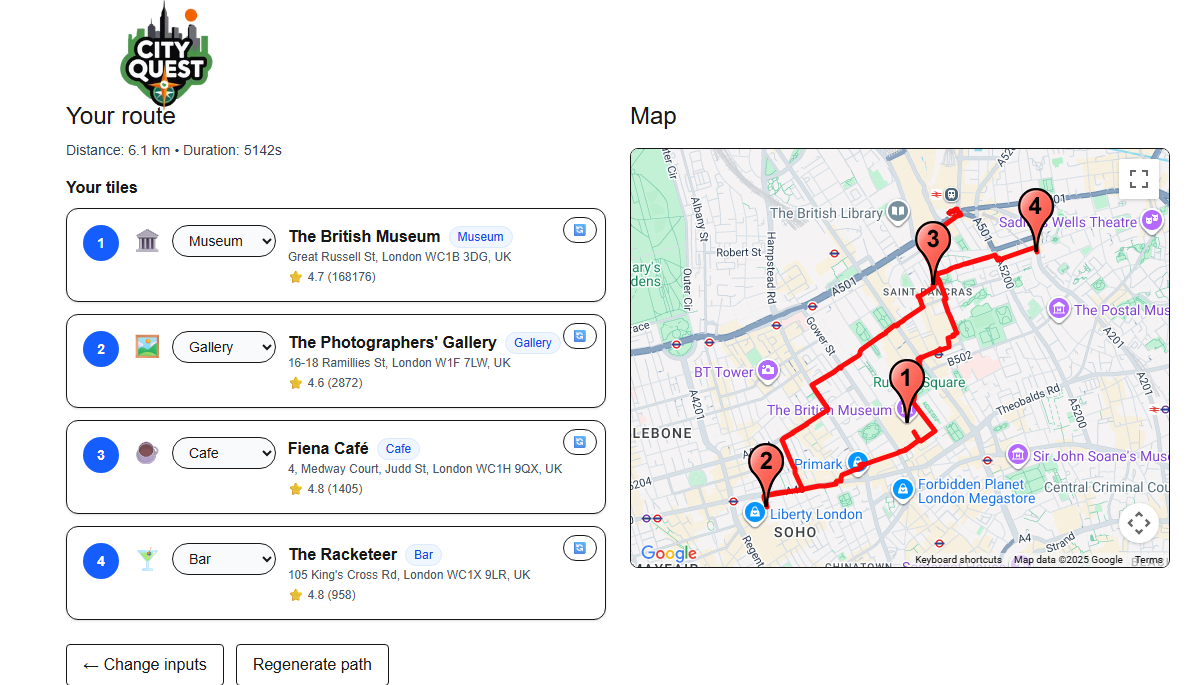Click the Liberty London shopping icon on map
Viewport: 1203px width, 685px height.
755,513
